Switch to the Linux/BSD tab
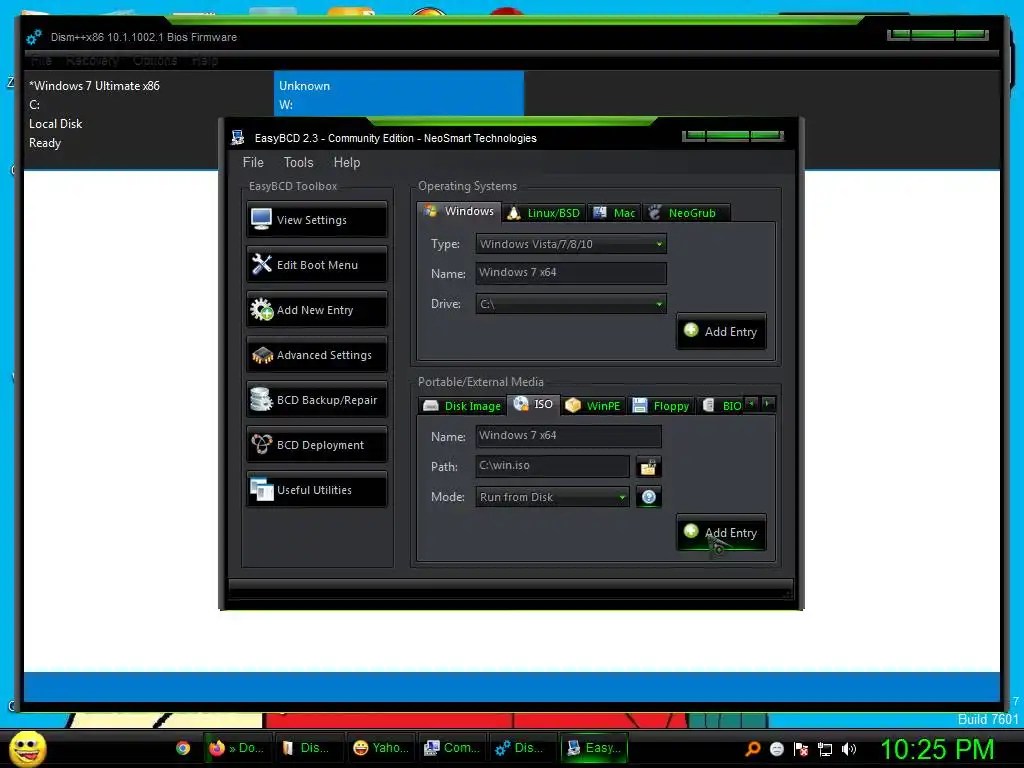Image resolution: width=1024 pixels, height=768 pixels. [x=544, y=213]
